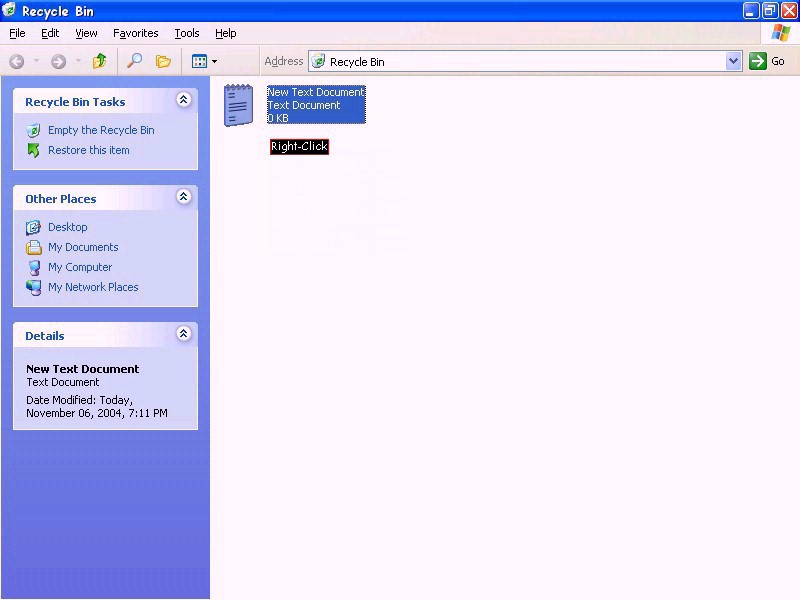The image size is (800, 600).
Task: Click the Back navigation arrow
Action: click(17, 62)
